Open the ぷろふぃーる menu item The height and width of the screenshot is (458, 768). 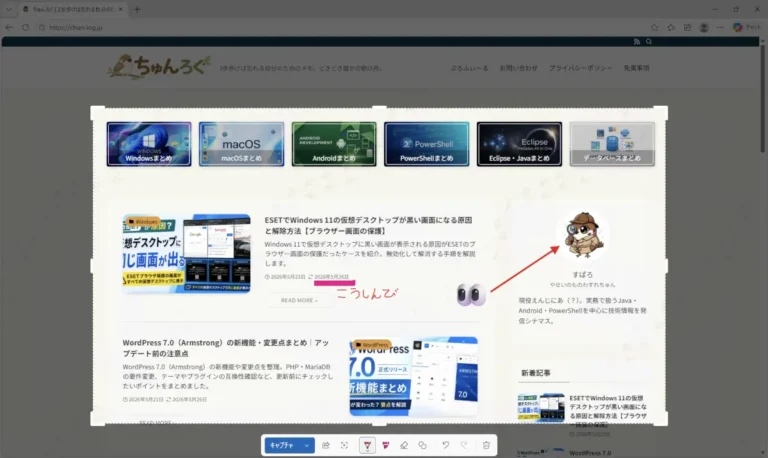pos(469,68)
